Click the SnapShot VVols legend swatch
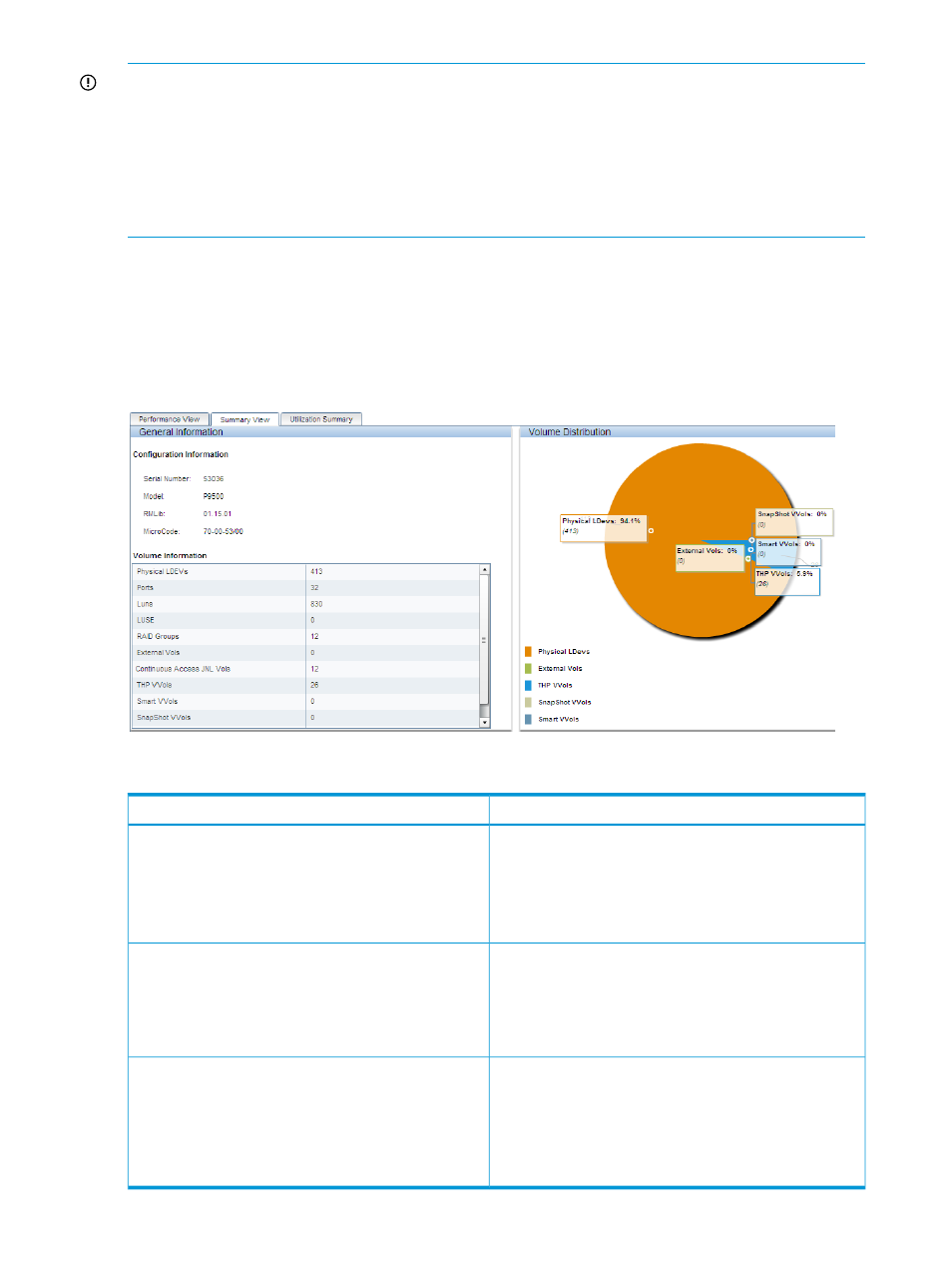952x1268 pixels. click(528, 702)
